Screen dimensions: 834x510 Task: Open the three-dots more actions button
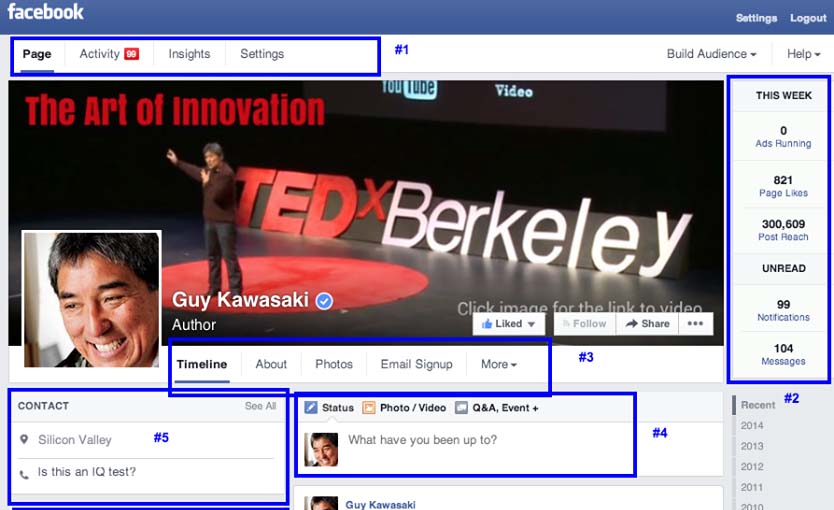[695, 323]
